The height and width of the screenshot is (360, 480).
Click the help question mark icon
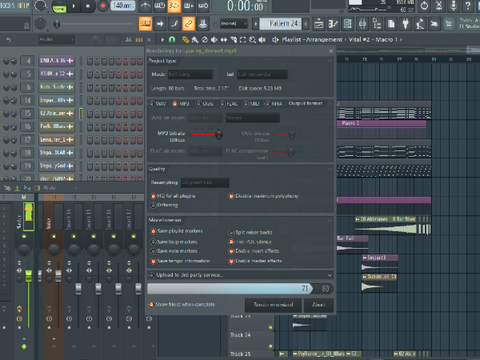(x=468, y=5)
